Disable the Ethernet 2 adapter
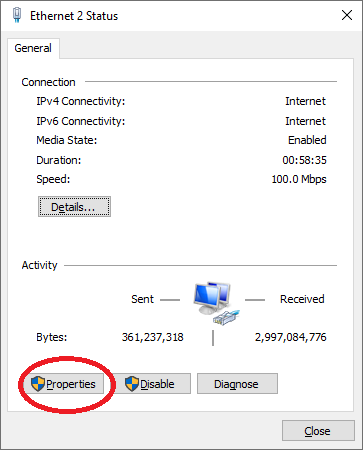The height and width of the screenshot is (450, 363). [150, 384]
